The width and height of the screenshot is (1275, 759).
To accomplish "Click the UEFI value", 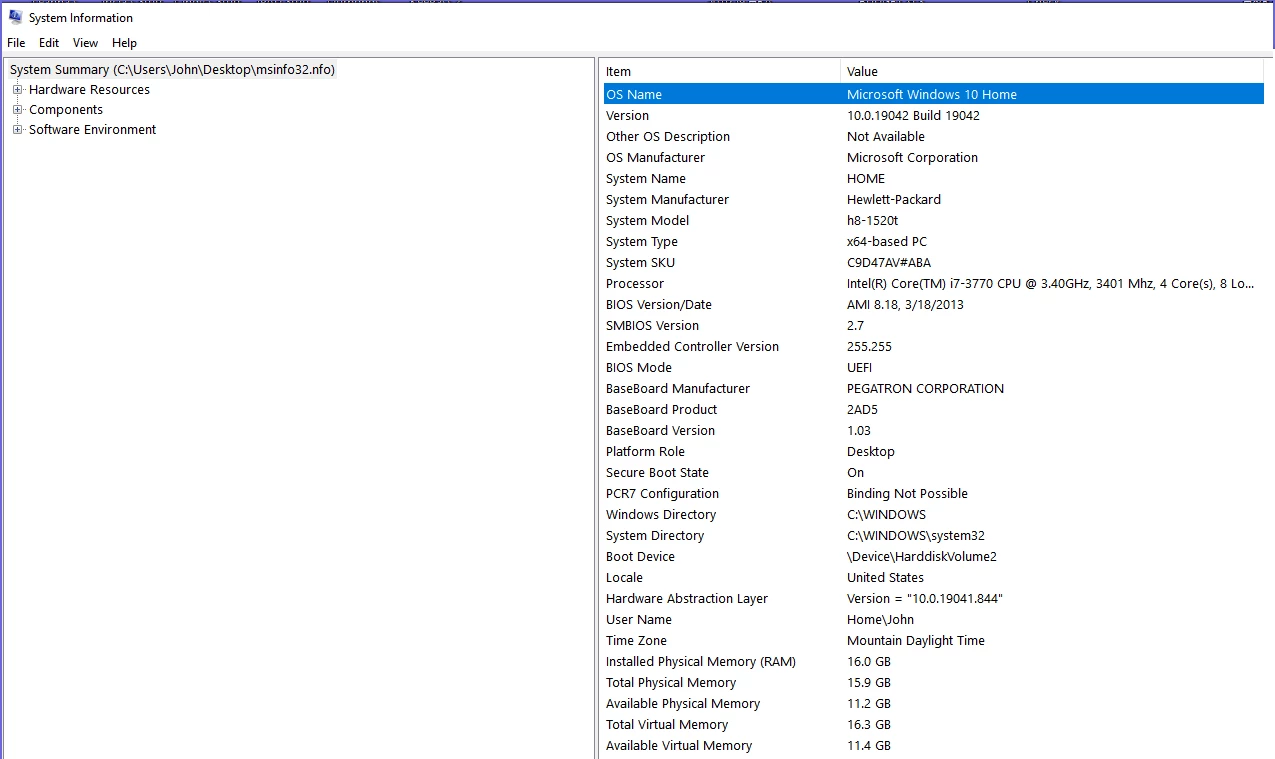I will tap(859, 367).
